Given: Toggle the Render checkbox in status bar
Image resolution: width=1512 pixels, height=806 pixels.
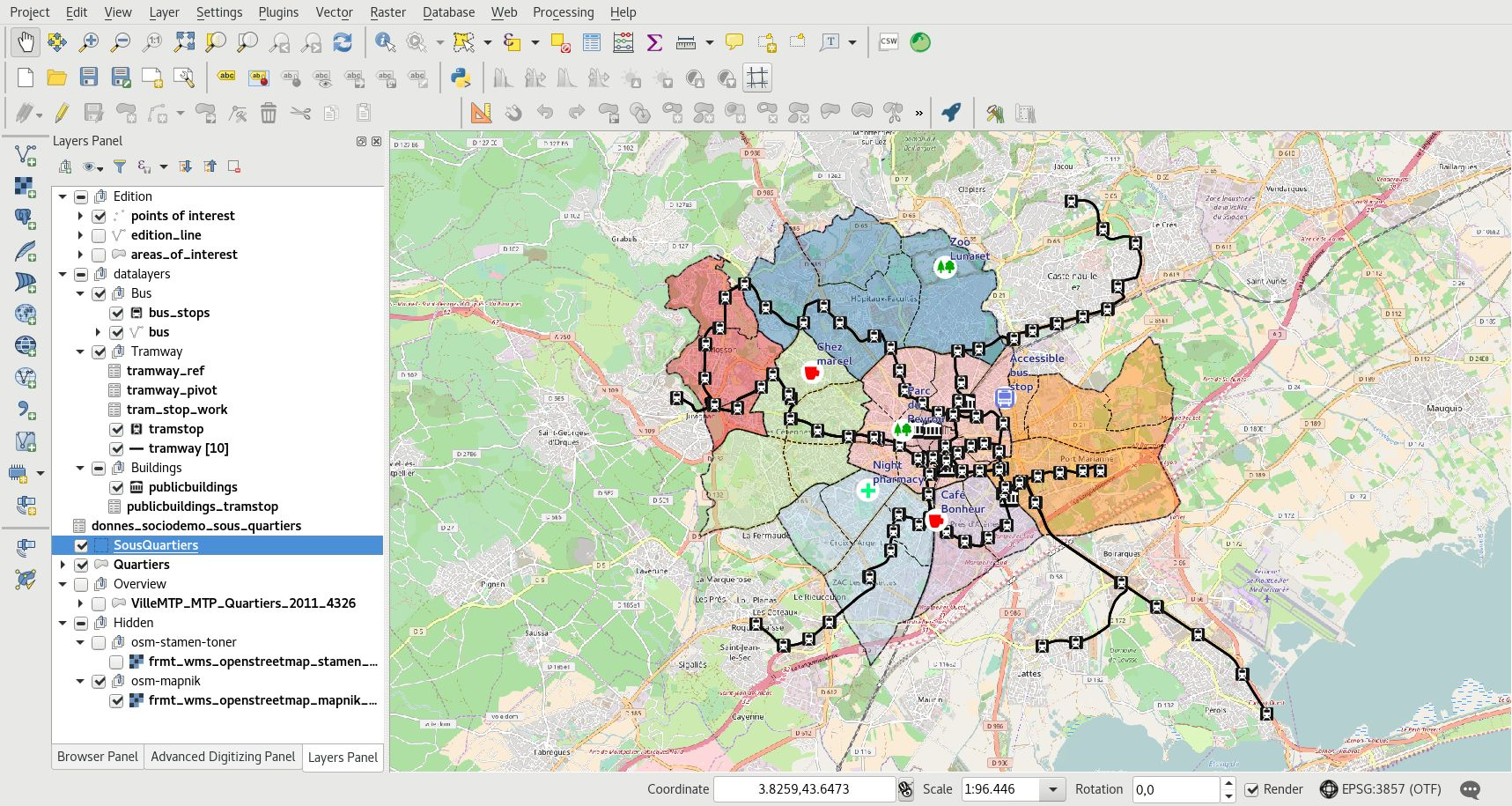Looking at the screenshot, I should click(1251, 789).
